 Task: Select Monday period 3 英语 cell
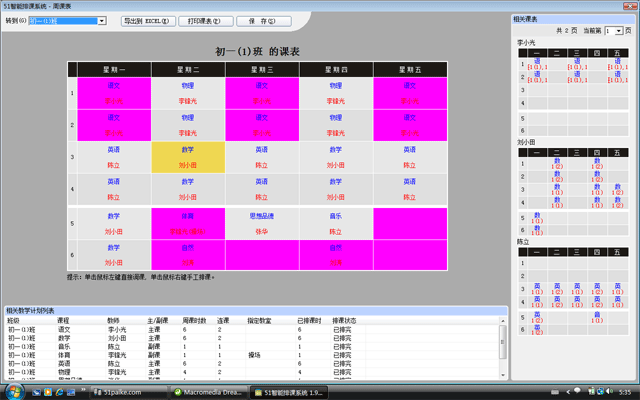[114, 157]
